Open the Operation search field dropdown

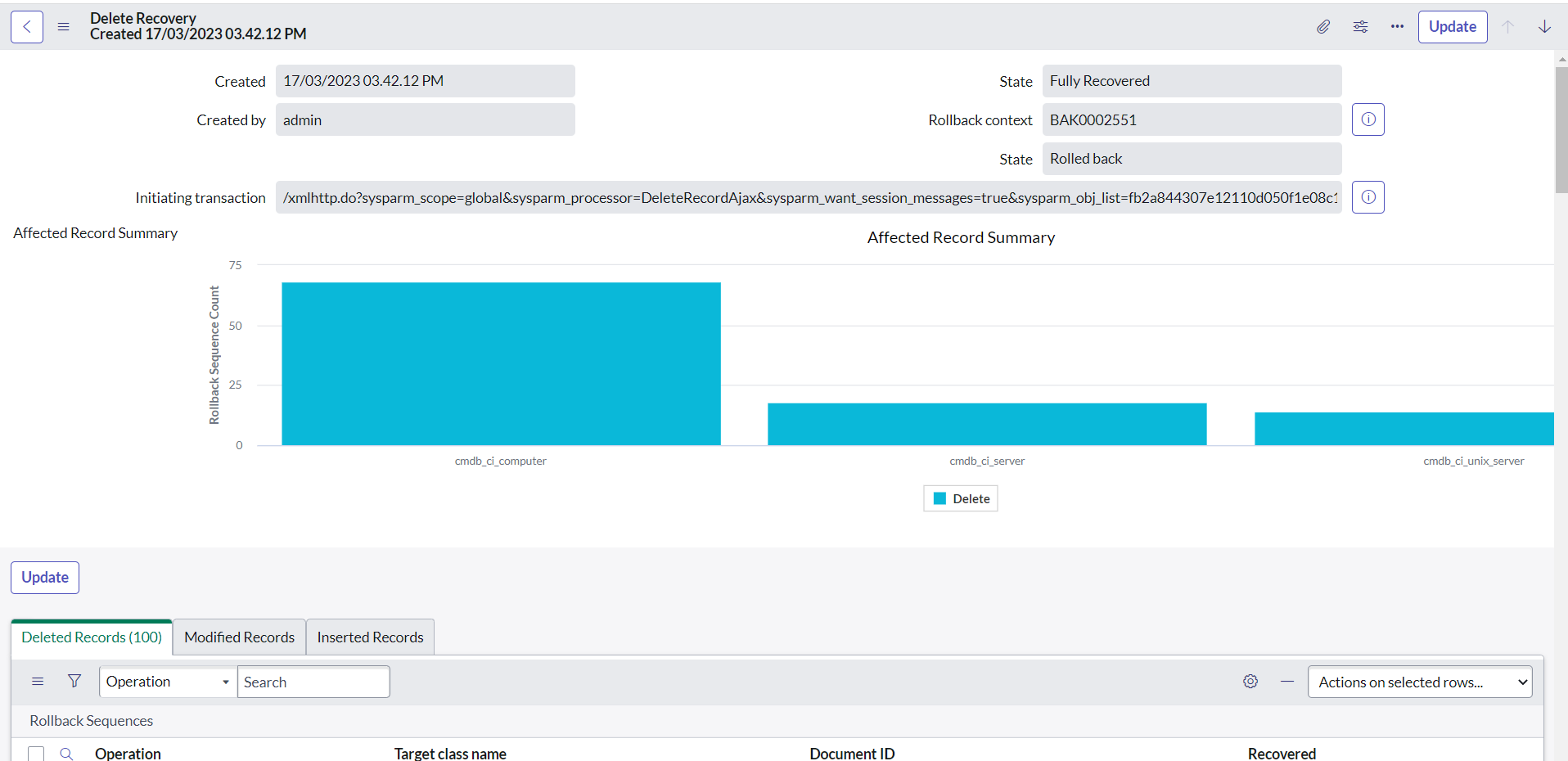pyautogui.click(x=168, y=682)
